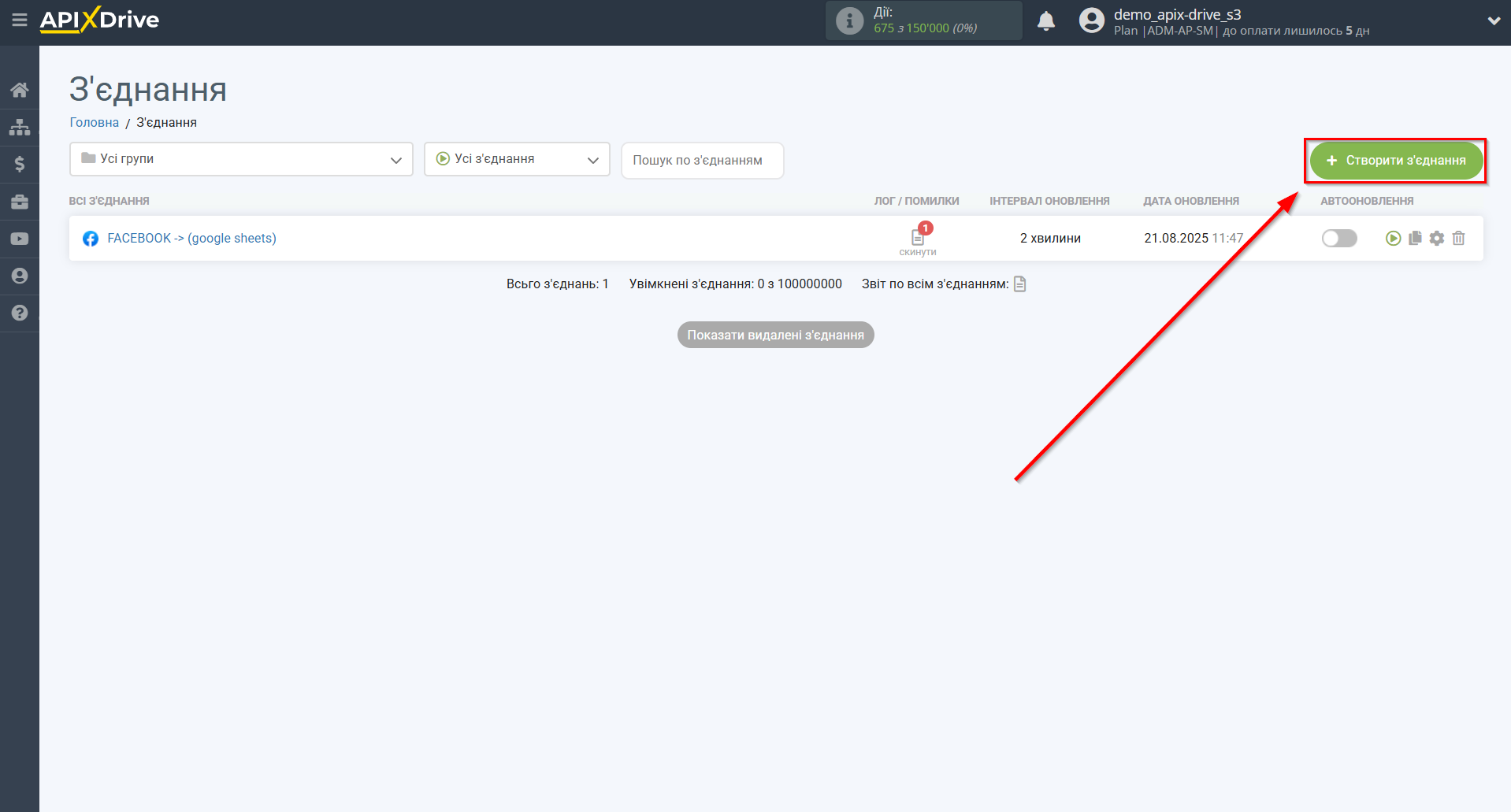Click the ДАТА ОНОВЛЕННЯ column header
This screenshot has width=1511, height=812.
click(x=1191, y=201)
